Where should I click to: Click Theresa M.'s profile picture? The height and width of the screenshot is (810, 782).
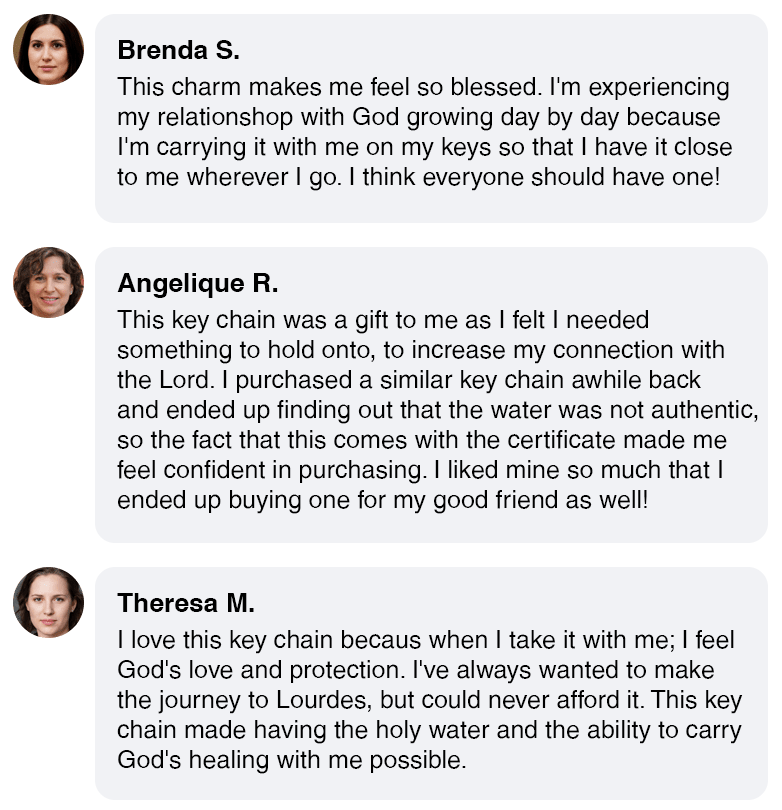tap(49, 602)
